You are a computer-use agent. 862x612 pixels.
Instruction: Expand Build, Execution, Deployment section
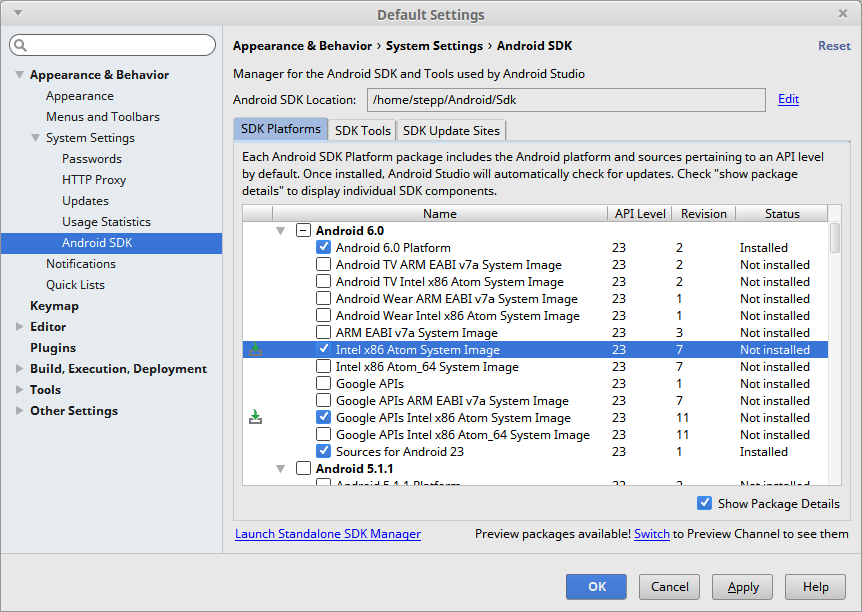click(x=19, y=369)
